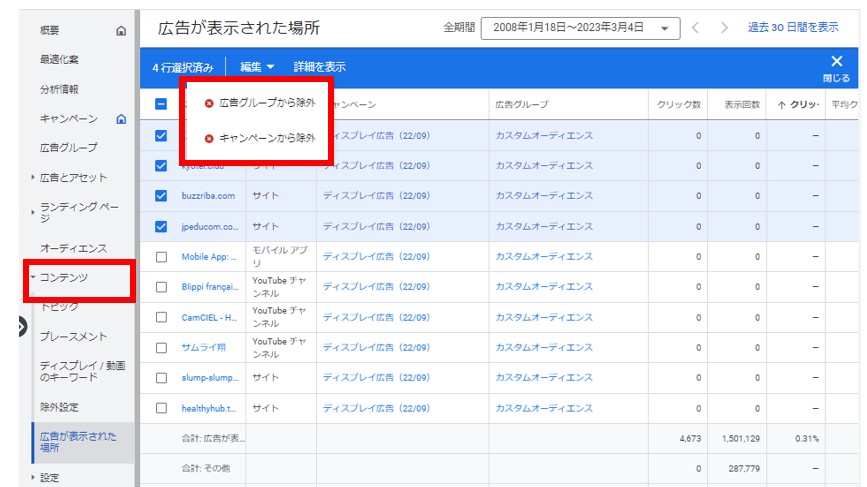Viewport: 867px width, 487px height.
Task: Check the Blippi françai row checkbox
Action: coord(161,287)
